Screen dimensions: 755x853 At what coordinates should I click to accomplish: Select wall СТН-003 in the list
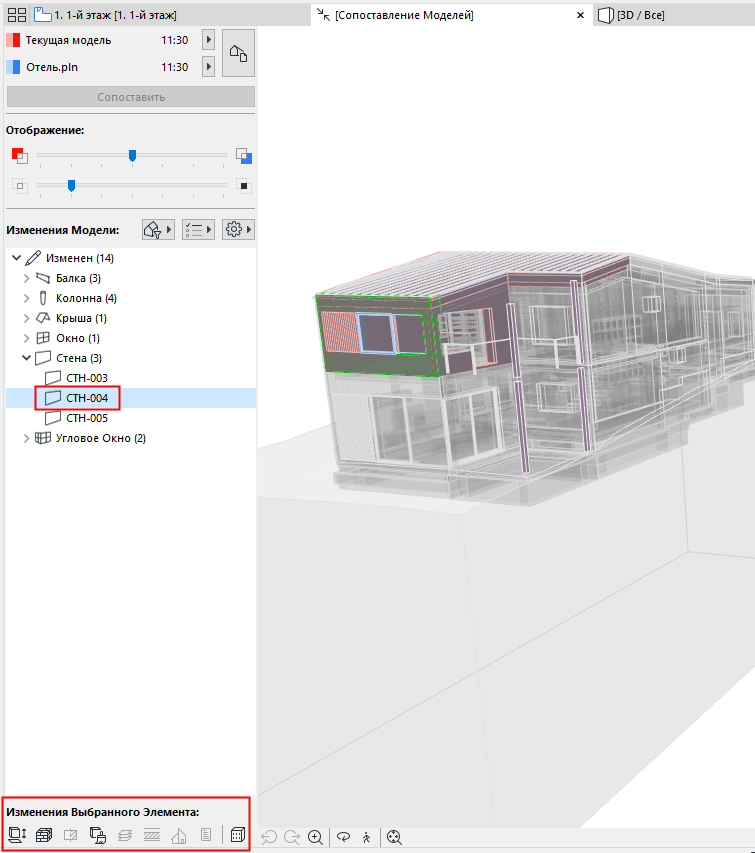87,378
